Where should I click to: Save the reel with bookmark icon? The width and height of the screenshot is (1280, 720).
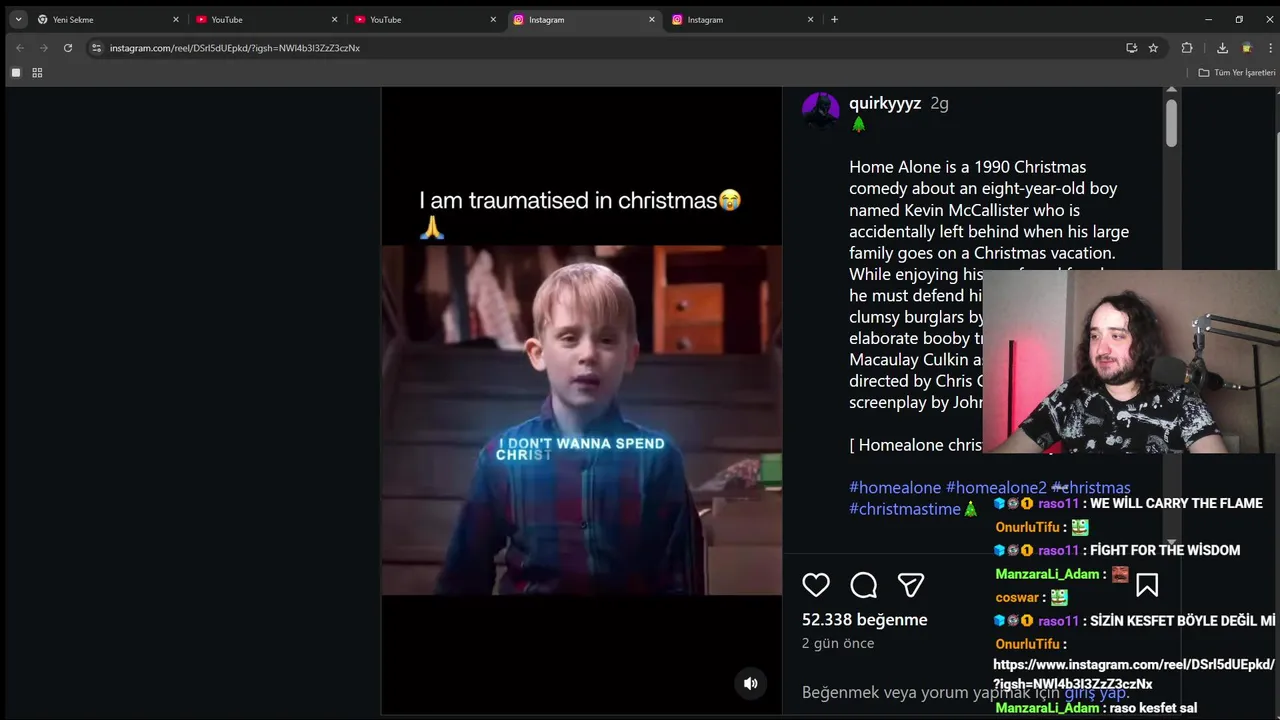[x=1147, y=585]
